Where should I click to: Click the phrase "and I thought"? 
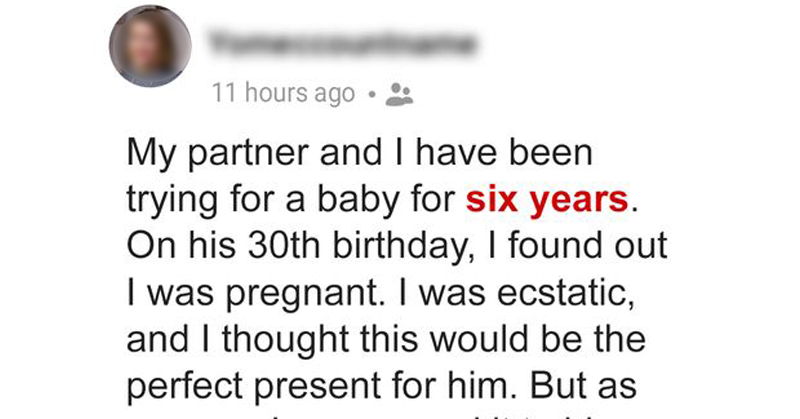tap(238, 340)
